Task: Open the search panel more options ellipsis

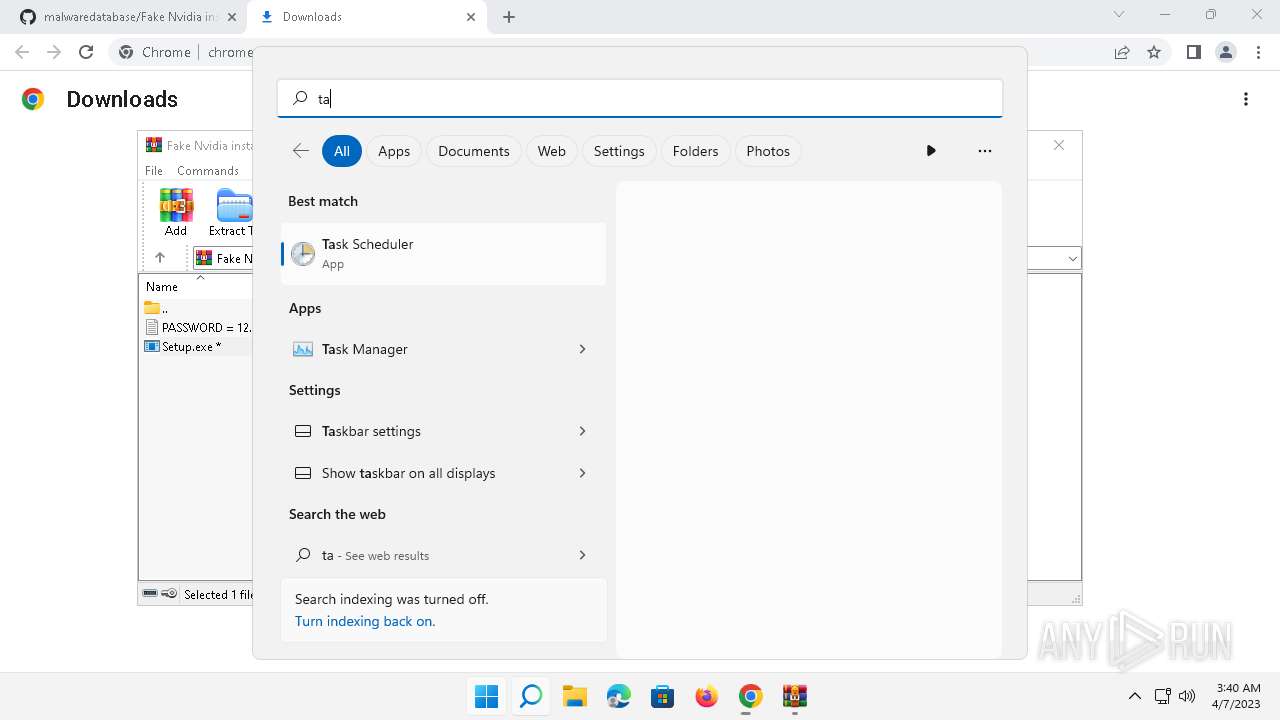Action: 985,151
